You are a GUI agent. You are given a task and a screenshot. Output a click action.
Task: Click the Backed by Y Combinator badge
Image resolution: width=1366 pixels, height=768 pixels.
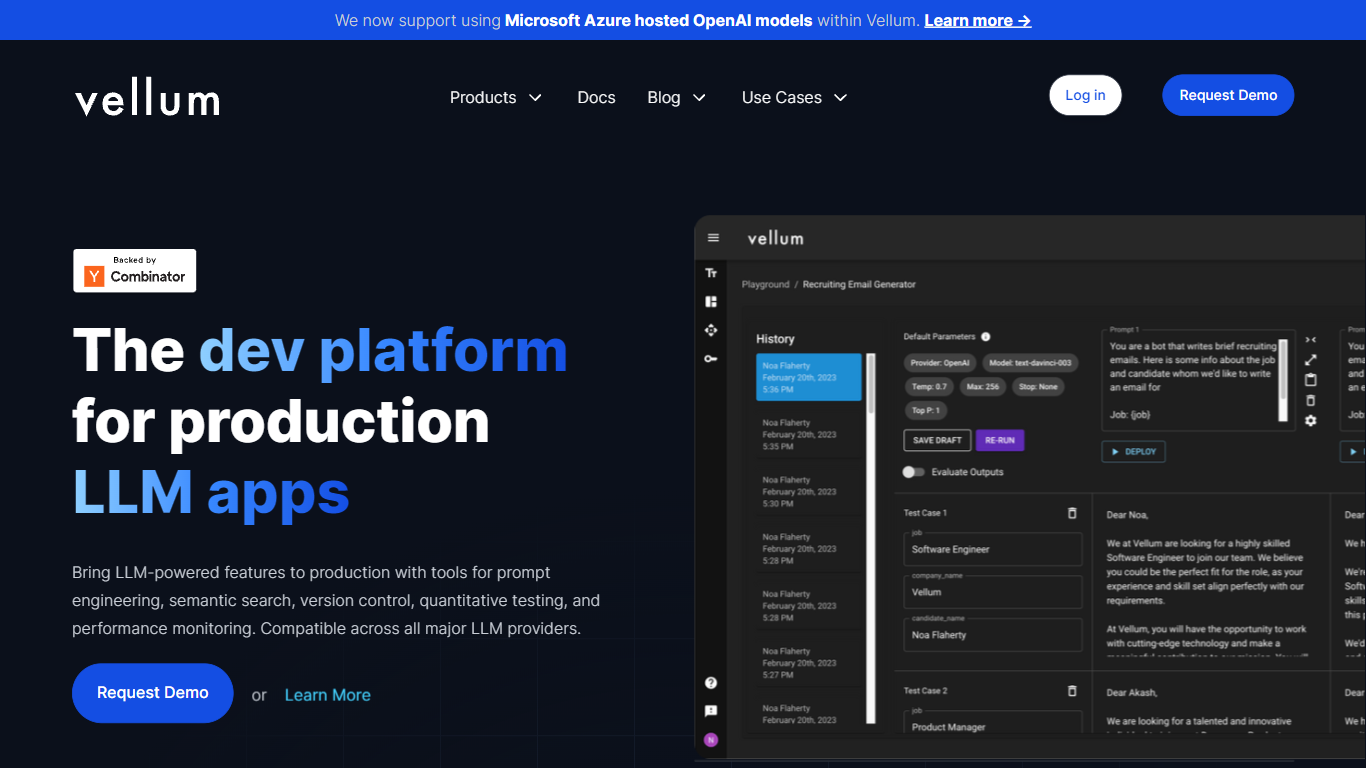tap(135, 271)
